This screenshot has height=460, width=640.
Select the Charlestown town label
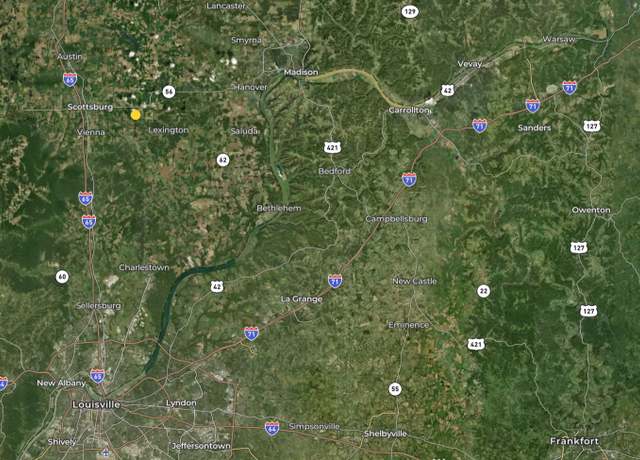point(144,267)
